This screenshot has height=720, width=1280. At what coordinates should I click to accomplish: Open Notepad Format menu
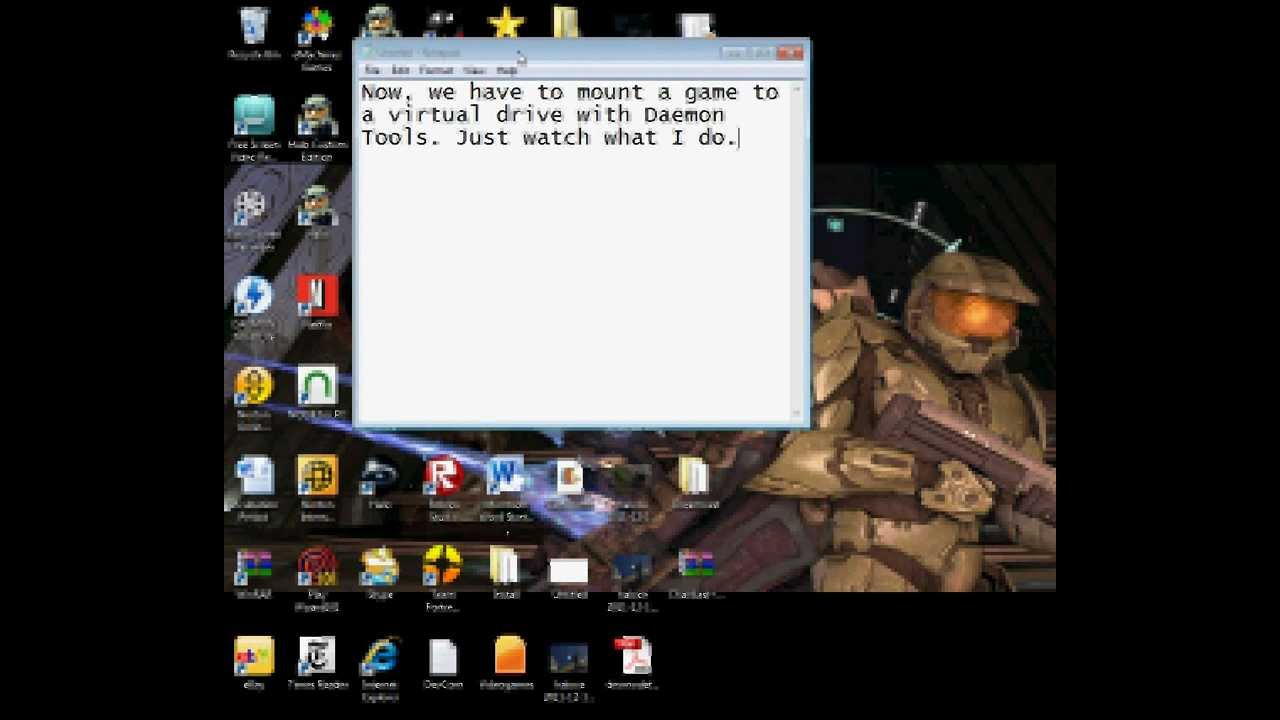[x=436, y=70]
